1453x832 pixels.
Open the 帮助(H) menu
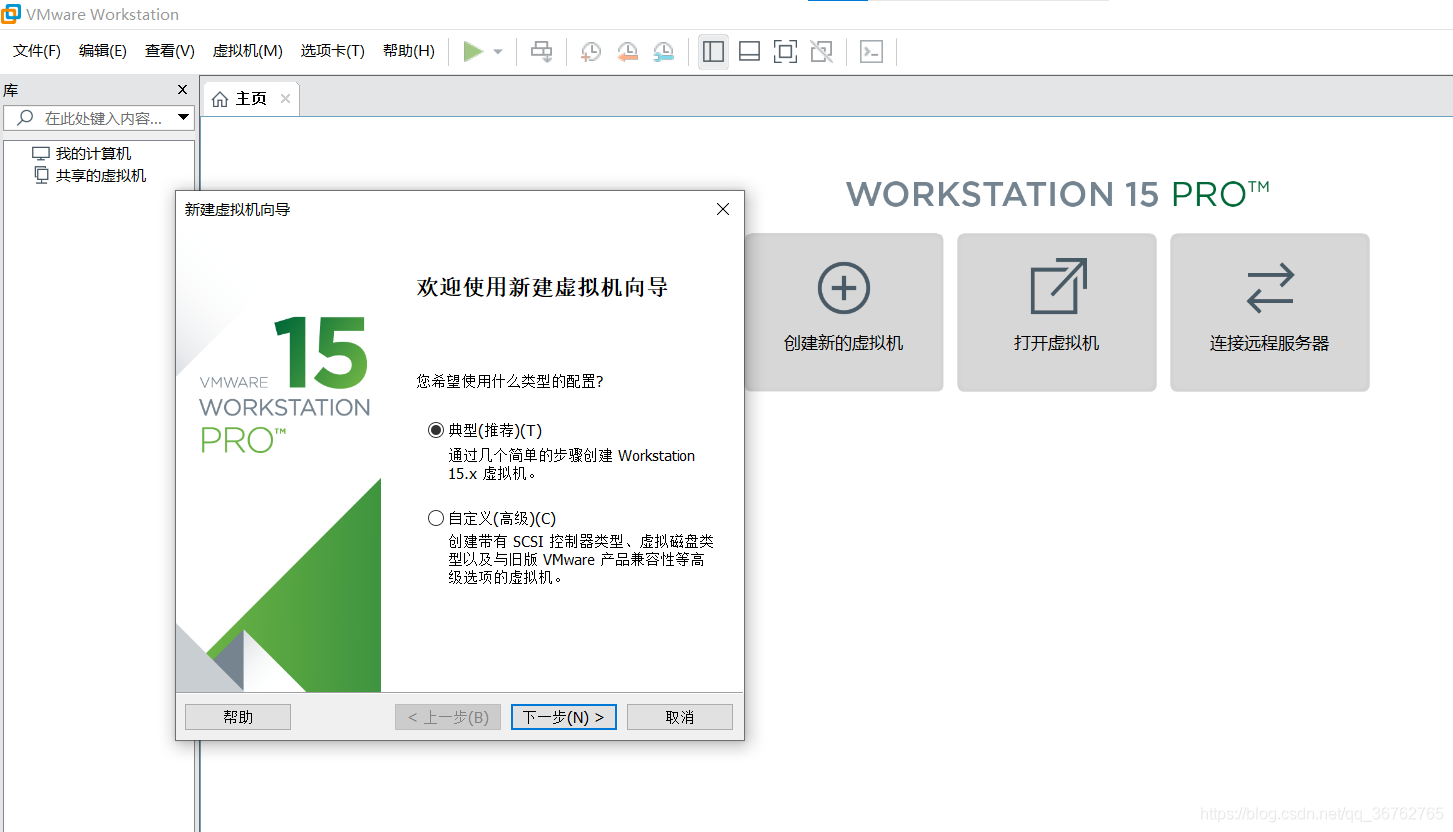[x=409, y=51]
